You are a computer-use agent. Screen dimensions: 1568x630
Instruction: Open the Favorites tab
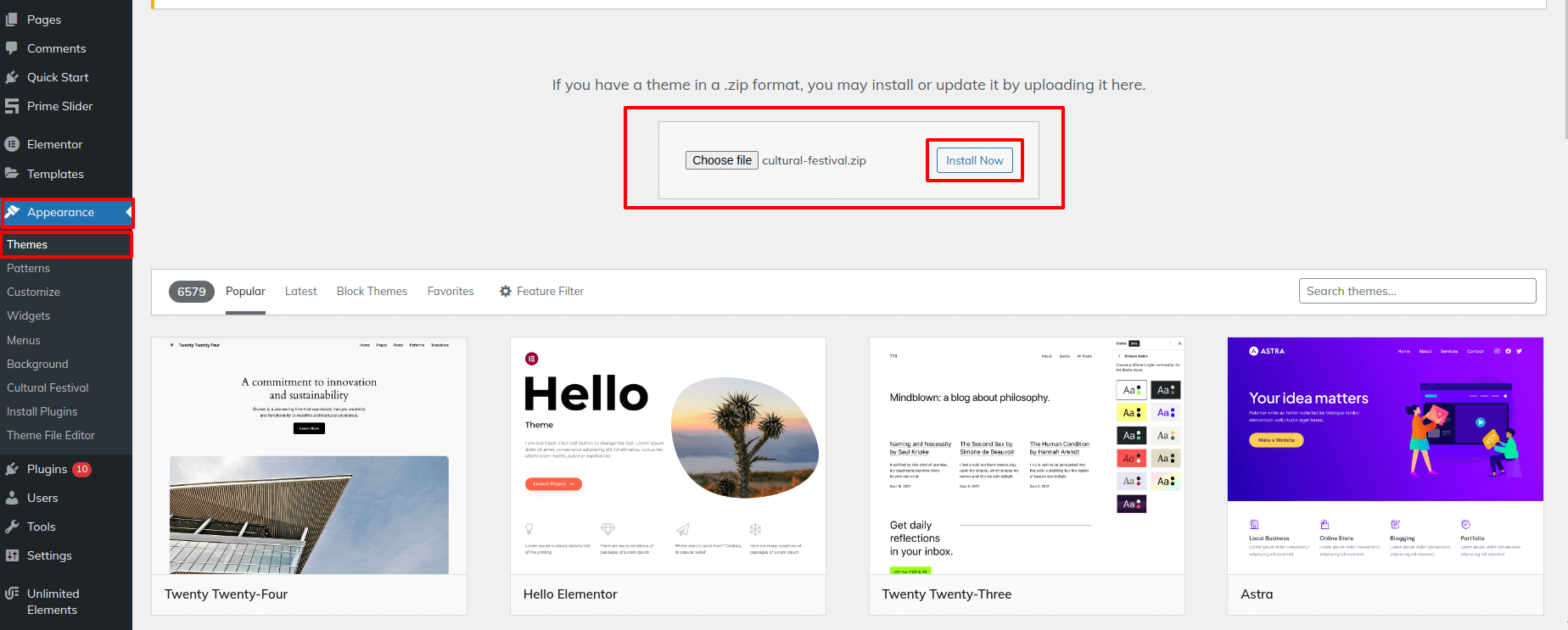(x=451, y=291)
